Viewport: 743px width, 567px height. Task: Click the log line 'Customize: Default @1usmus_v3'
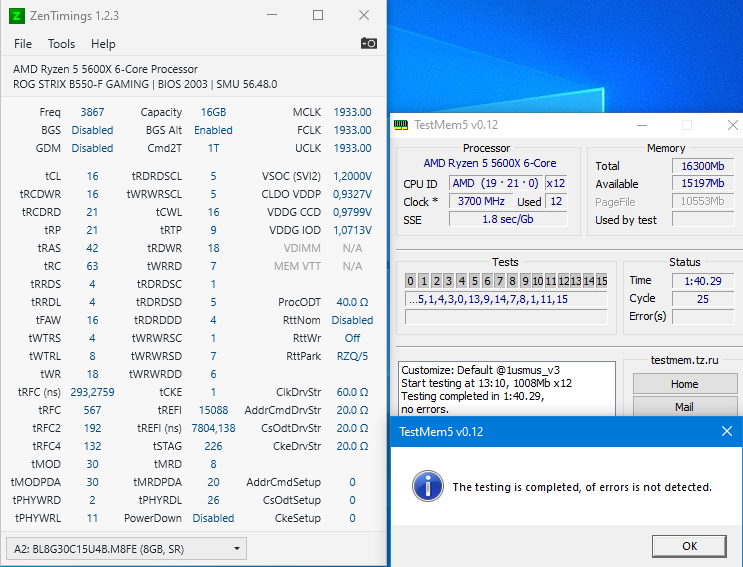480,370
